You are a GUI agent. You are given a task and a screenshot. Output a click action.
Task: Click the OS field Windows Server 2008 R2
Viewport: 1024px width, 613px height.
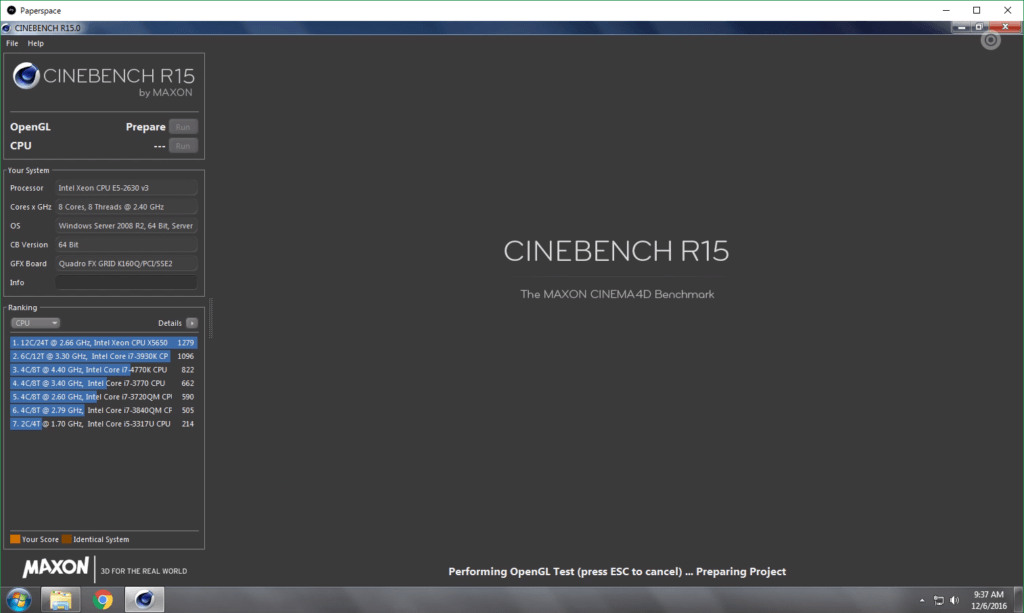126,226
